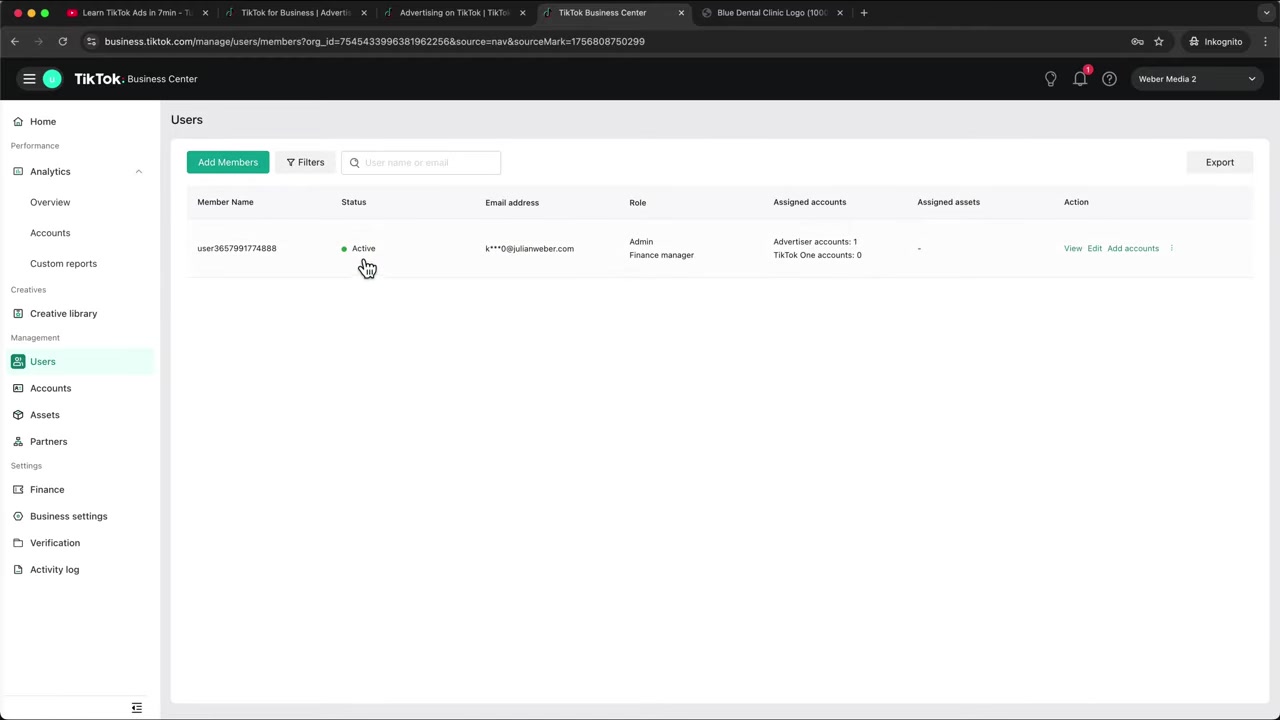
Task: Open the Accounts analytics sub-item
Action: [50, 233]
